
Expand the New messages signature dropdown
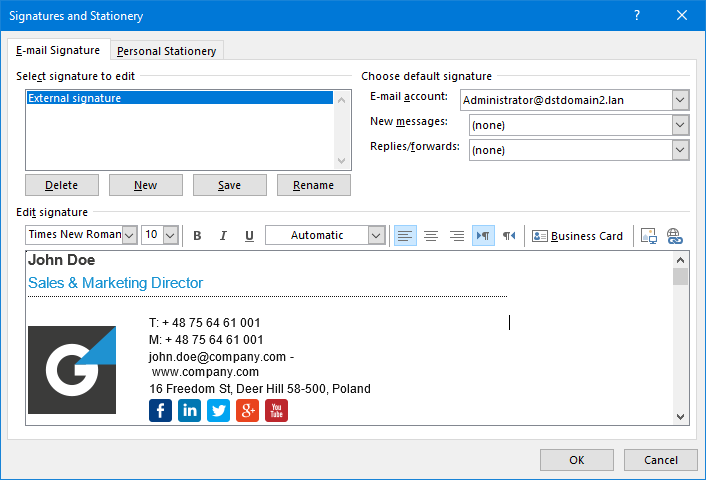[x=680, y=125]
